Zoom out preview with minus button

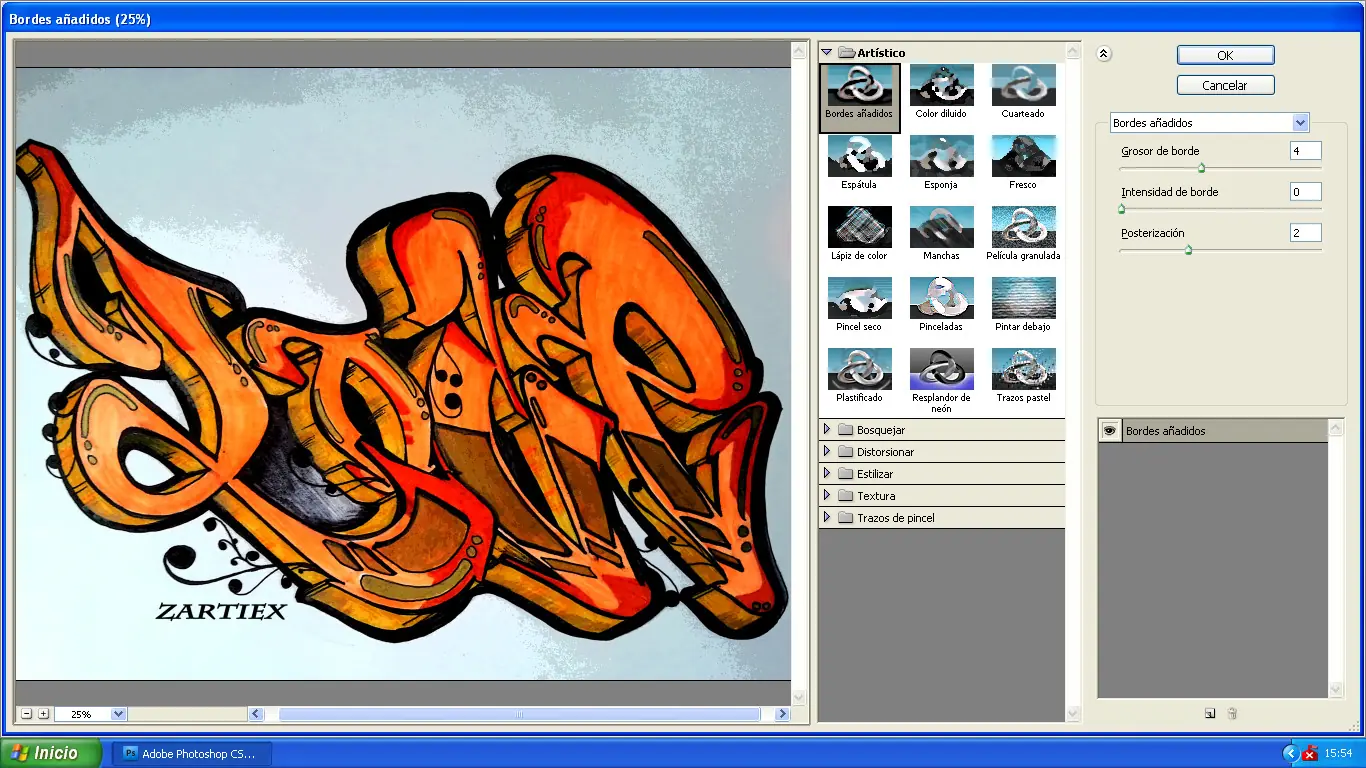26,714
